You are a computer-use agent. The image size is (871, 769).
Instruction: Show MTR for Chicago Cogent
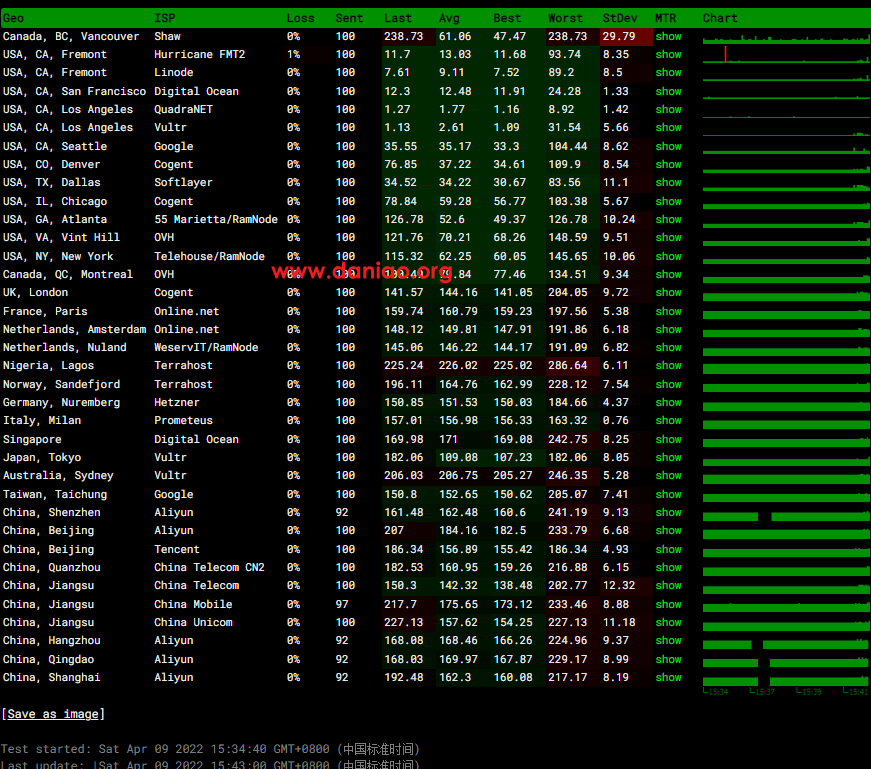click(x=668, y=202)
